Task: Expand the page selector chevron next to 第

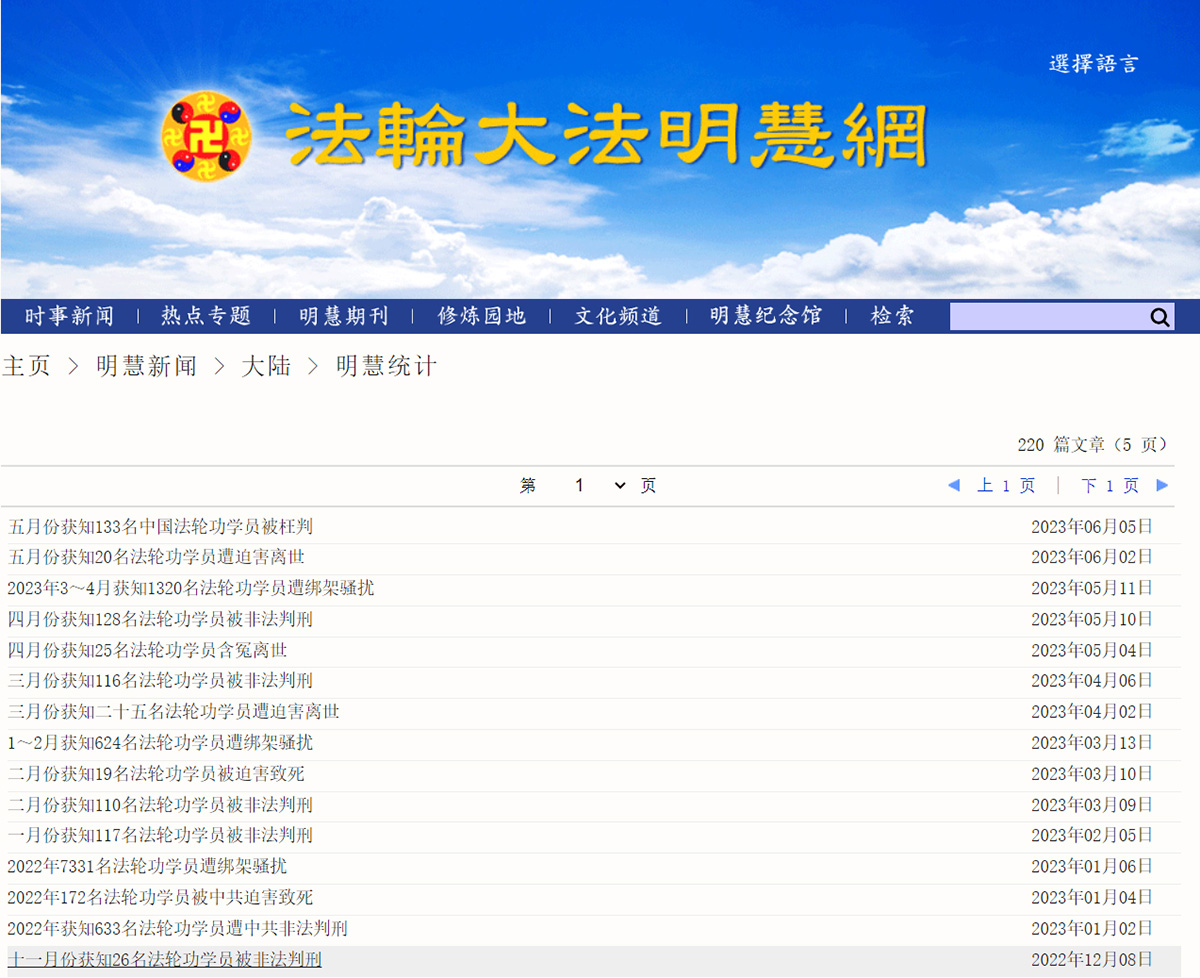Action: click(619, 485)
